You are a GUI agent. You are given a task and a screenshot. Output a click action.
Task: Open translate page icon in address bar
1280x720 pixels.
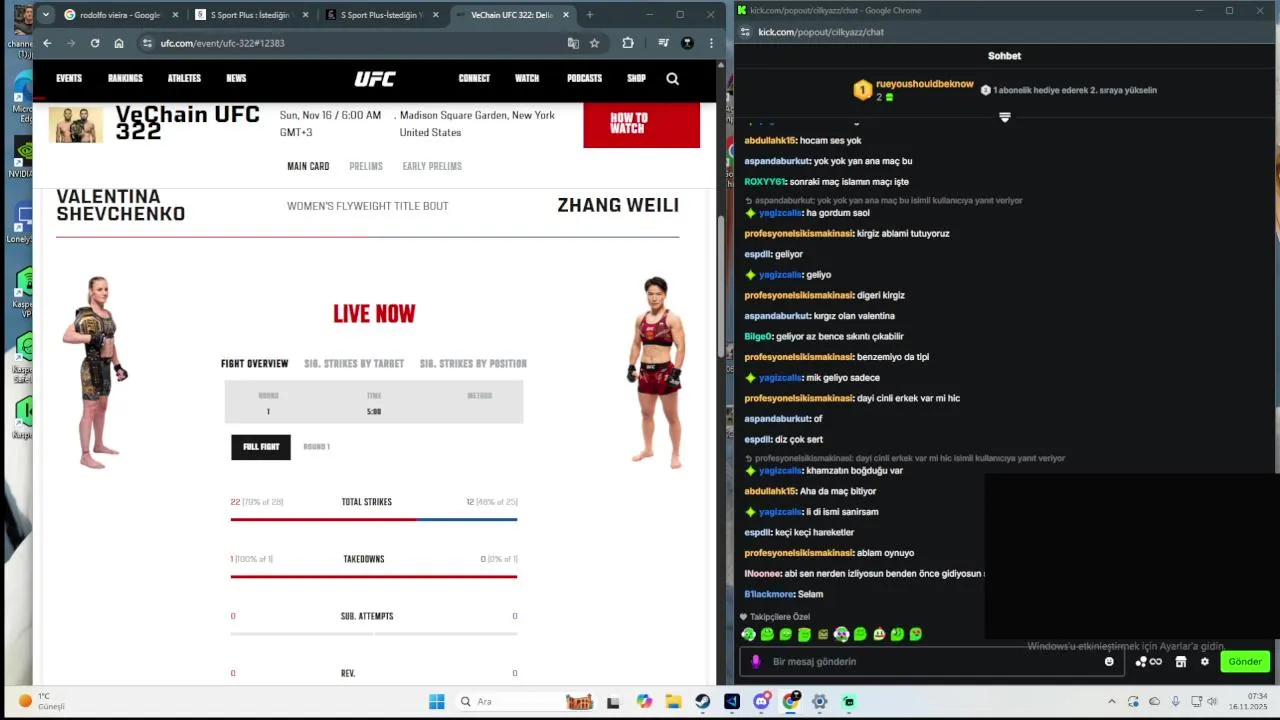[x=573, y=43]
